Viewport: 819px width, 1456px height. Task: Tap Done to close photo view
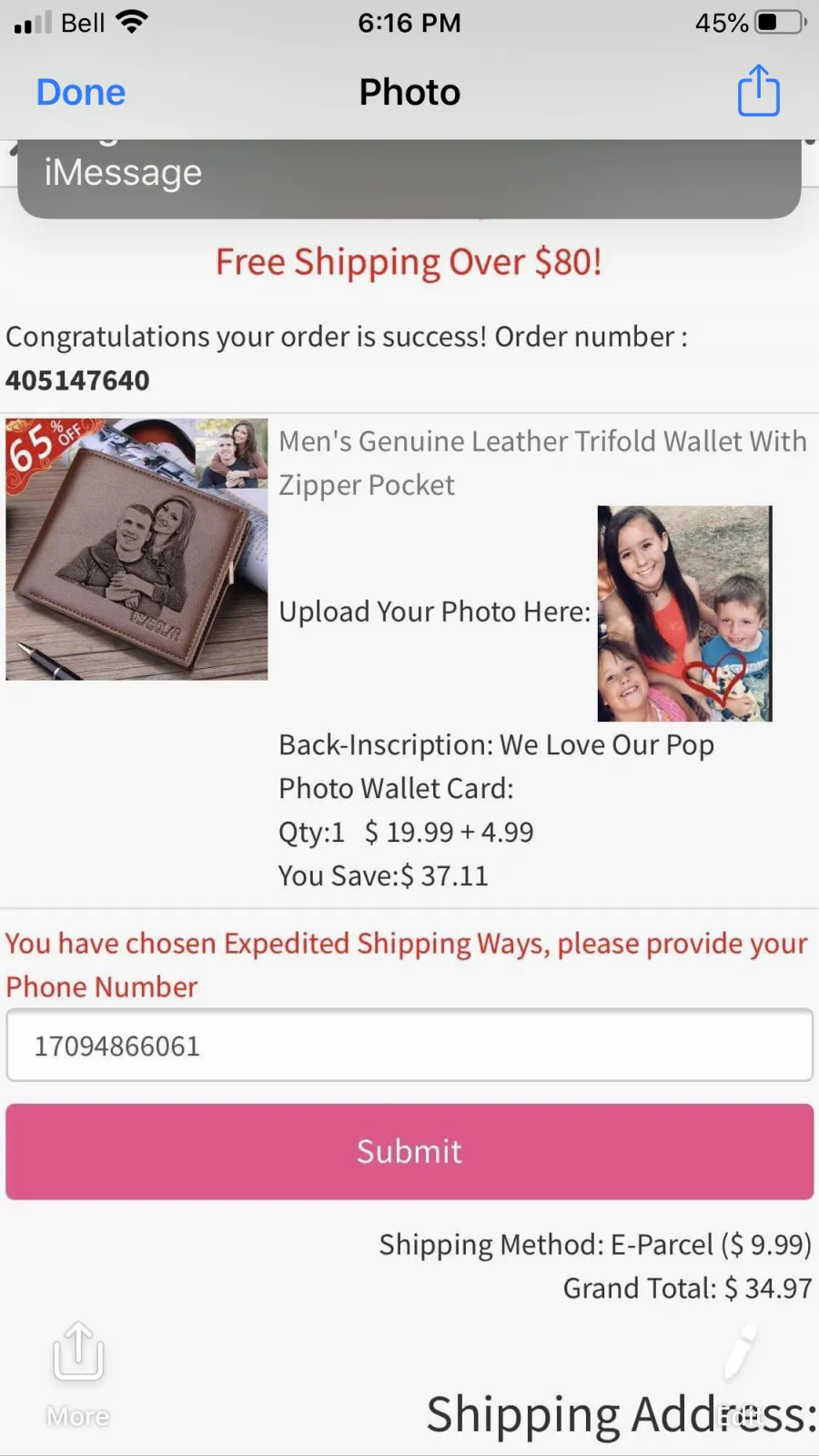click(81, 92)
